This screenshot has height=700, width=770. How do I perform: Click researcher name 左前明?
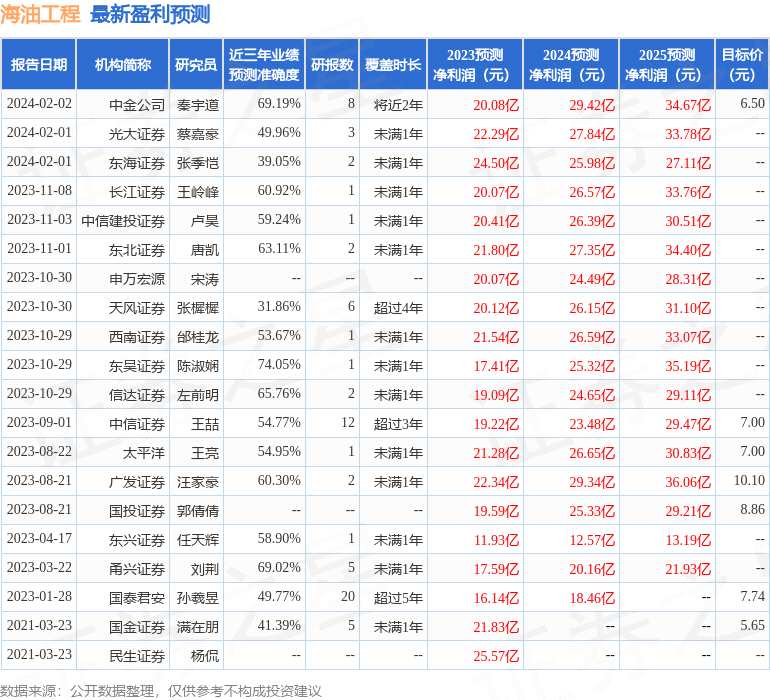click(x=197, y=394)
